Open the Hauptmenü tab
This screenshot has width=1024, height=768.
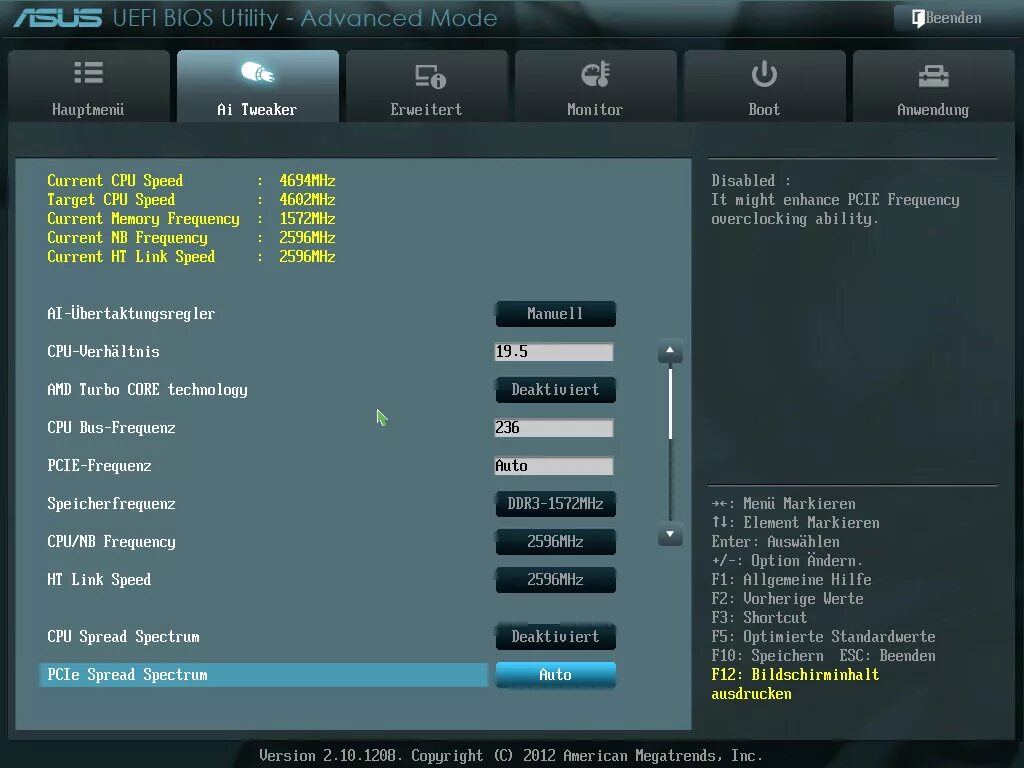point(89,86)
